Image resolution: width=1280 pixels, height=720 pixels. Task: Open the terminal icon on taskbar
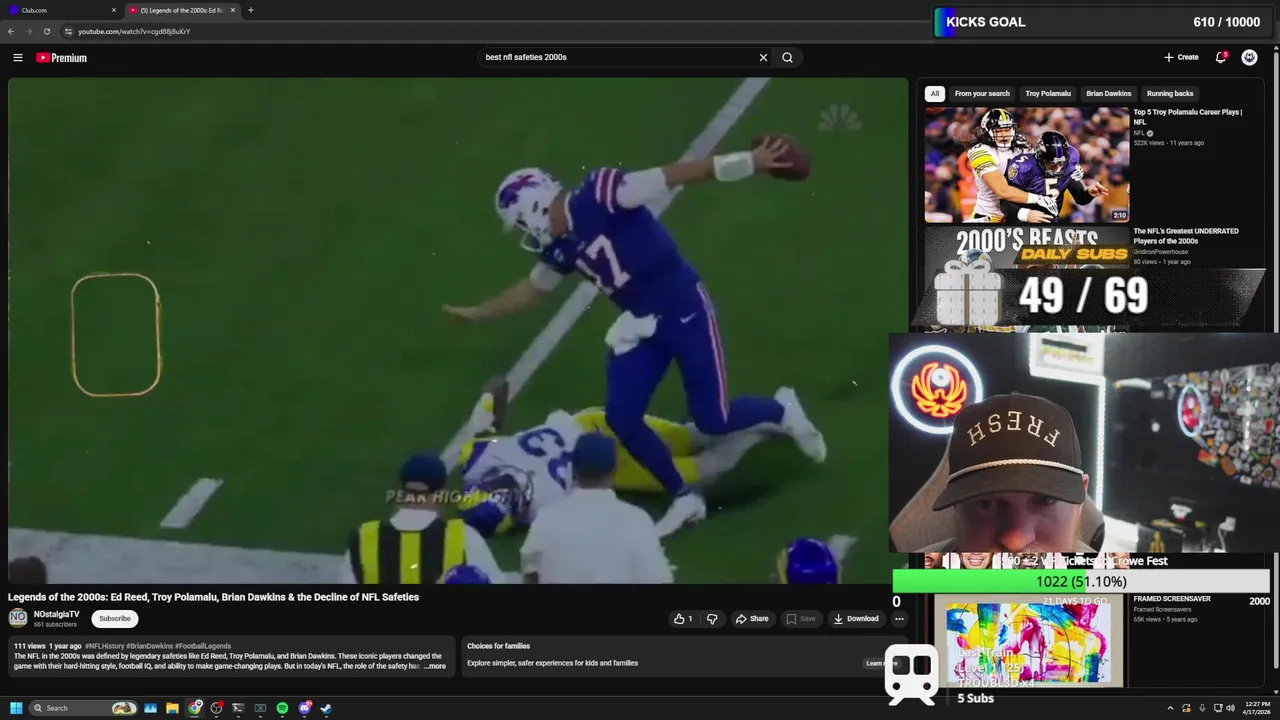238,708
